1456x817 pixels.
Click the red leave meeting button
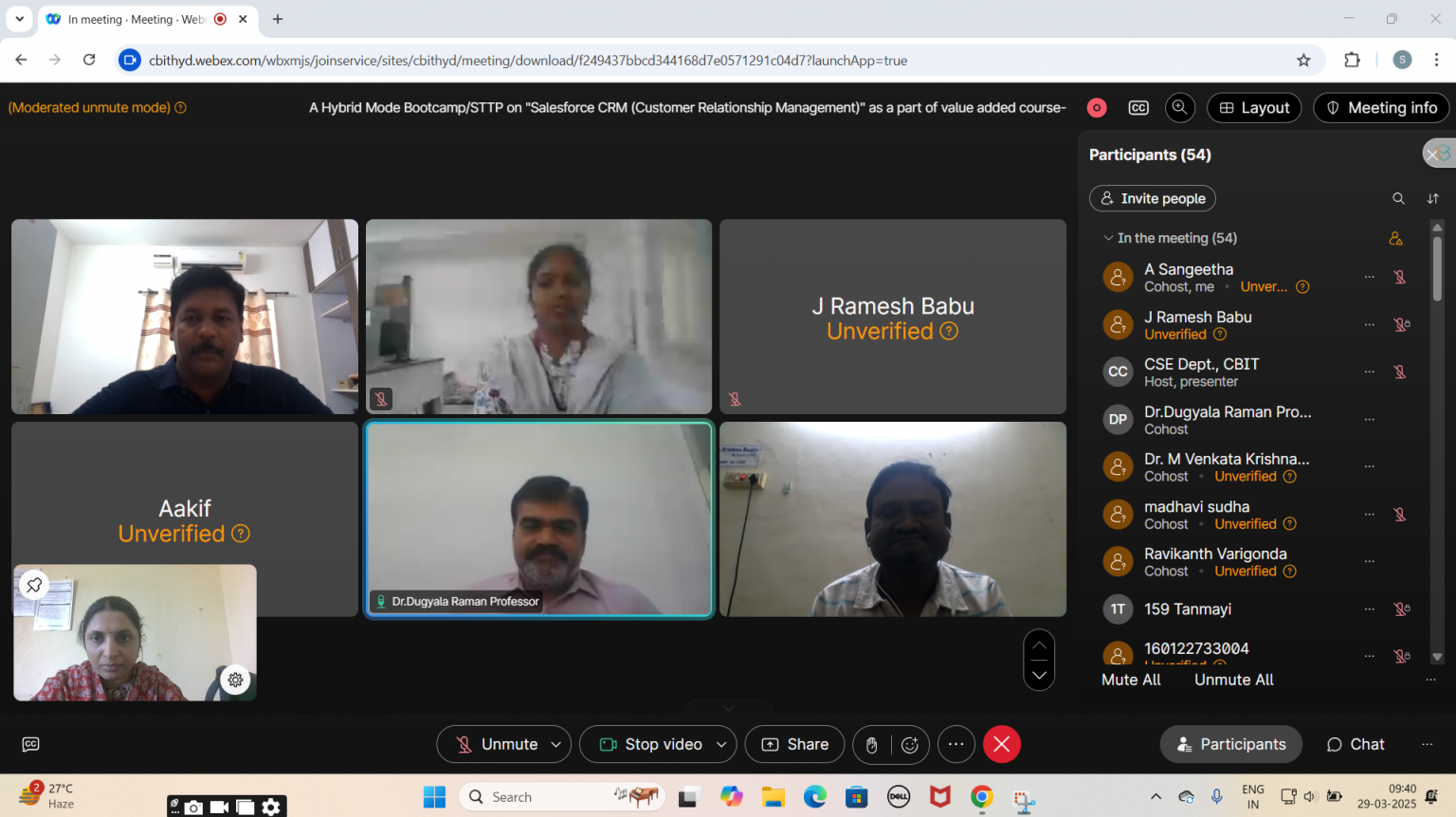coord(1001,745)
